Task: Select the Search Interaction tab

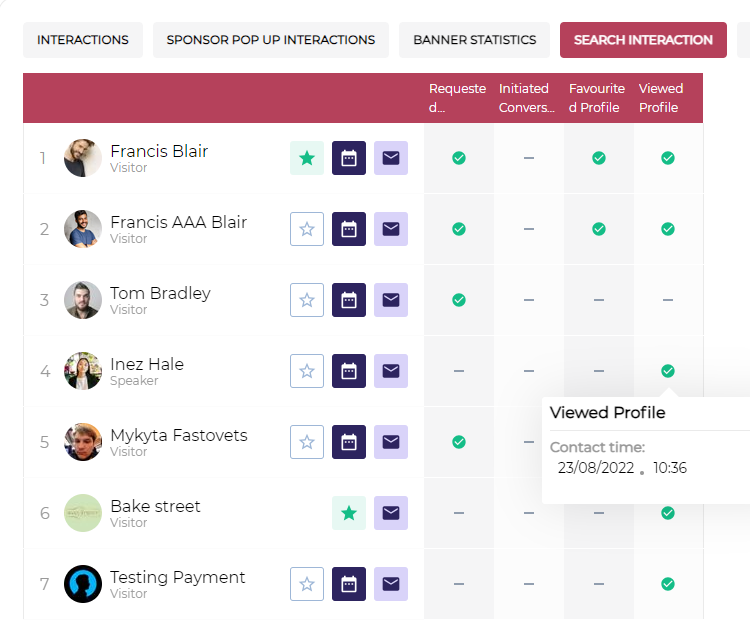Action: 643,40
